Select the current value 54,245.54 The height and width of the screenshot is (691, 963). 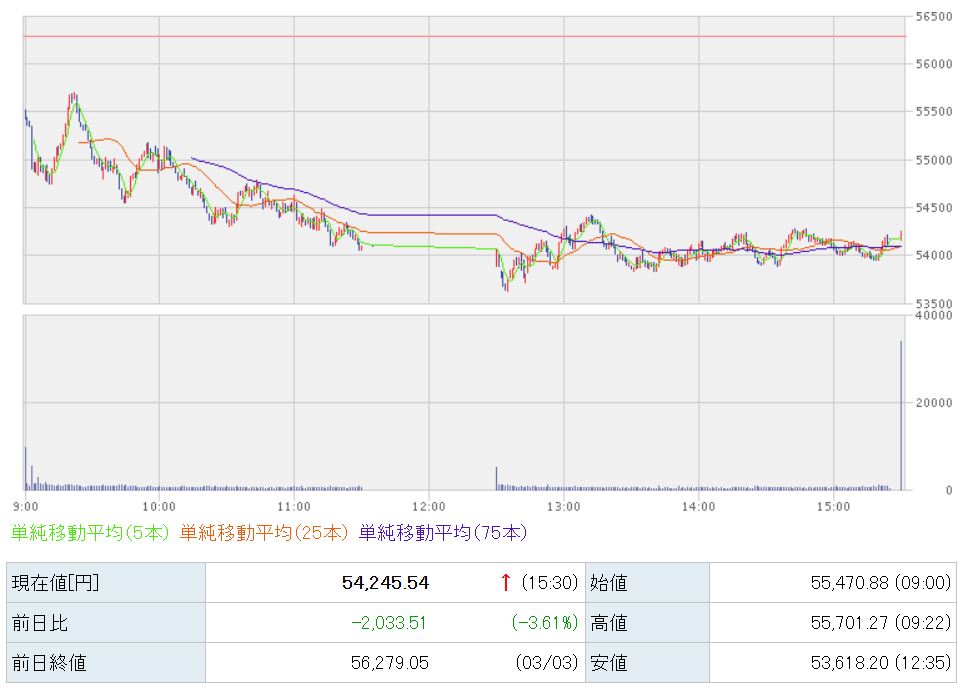coord(385,583)
